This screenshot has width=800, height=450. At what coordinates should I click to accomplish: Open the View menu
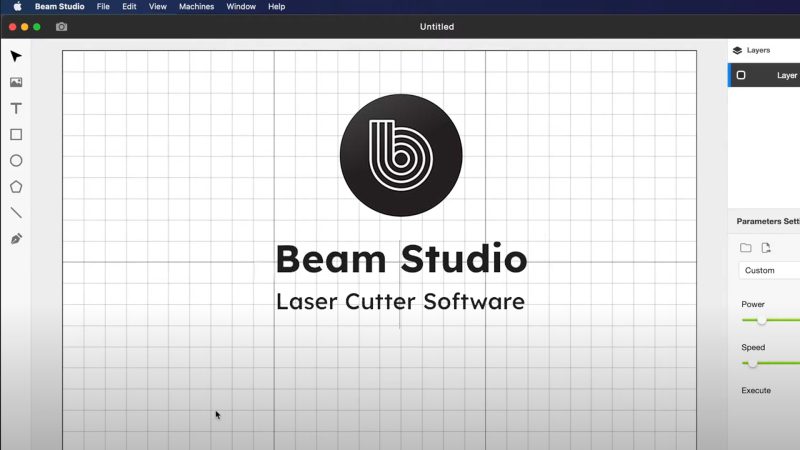(x=158, y=7)
